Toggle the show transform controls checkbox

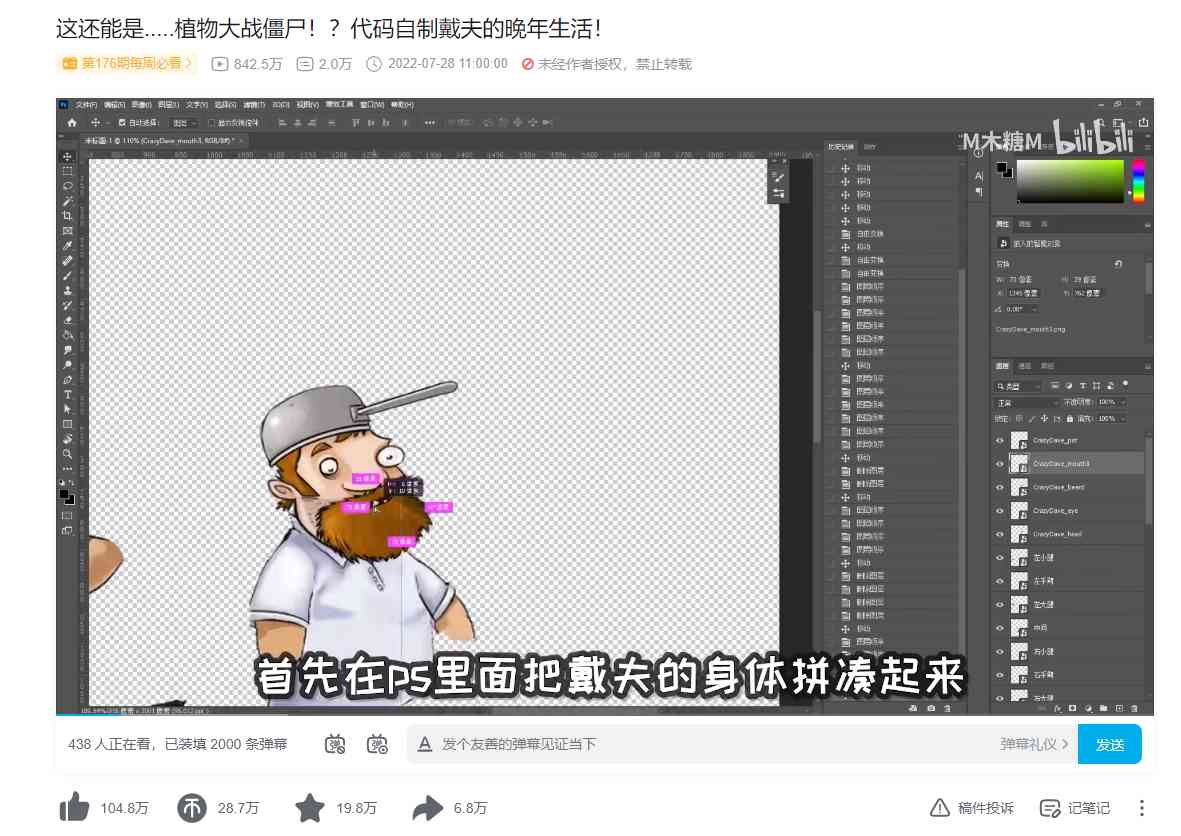(211, 123)
